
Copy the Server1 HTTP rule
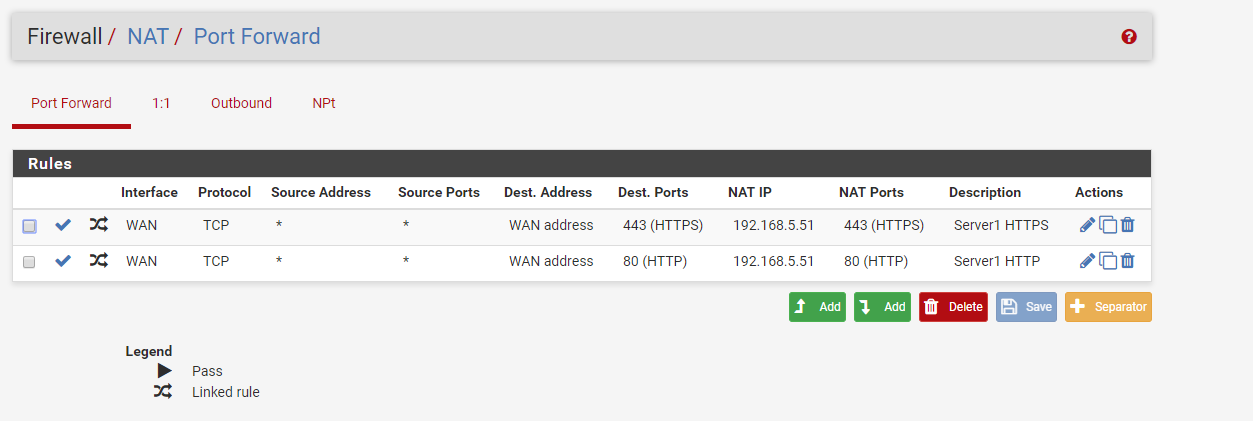pos(1108,261)
